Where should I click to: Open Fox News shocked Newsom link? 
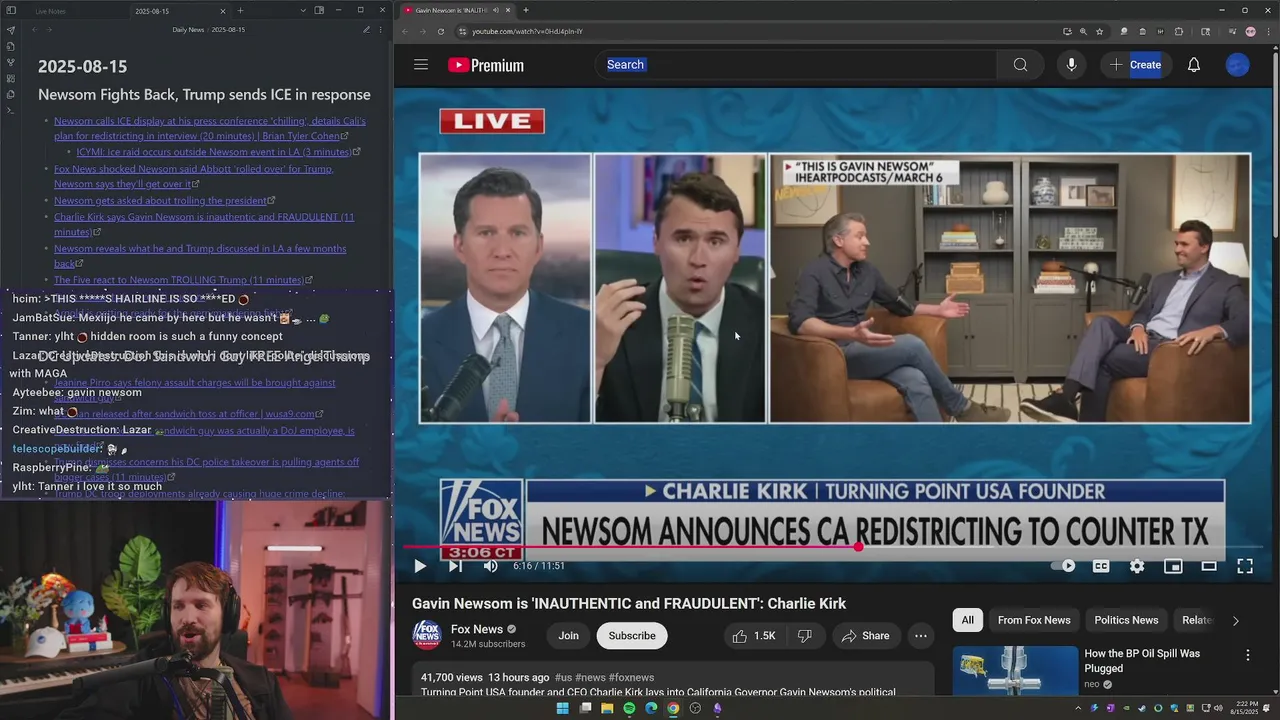pyautogui.click(x=193, y=176)
